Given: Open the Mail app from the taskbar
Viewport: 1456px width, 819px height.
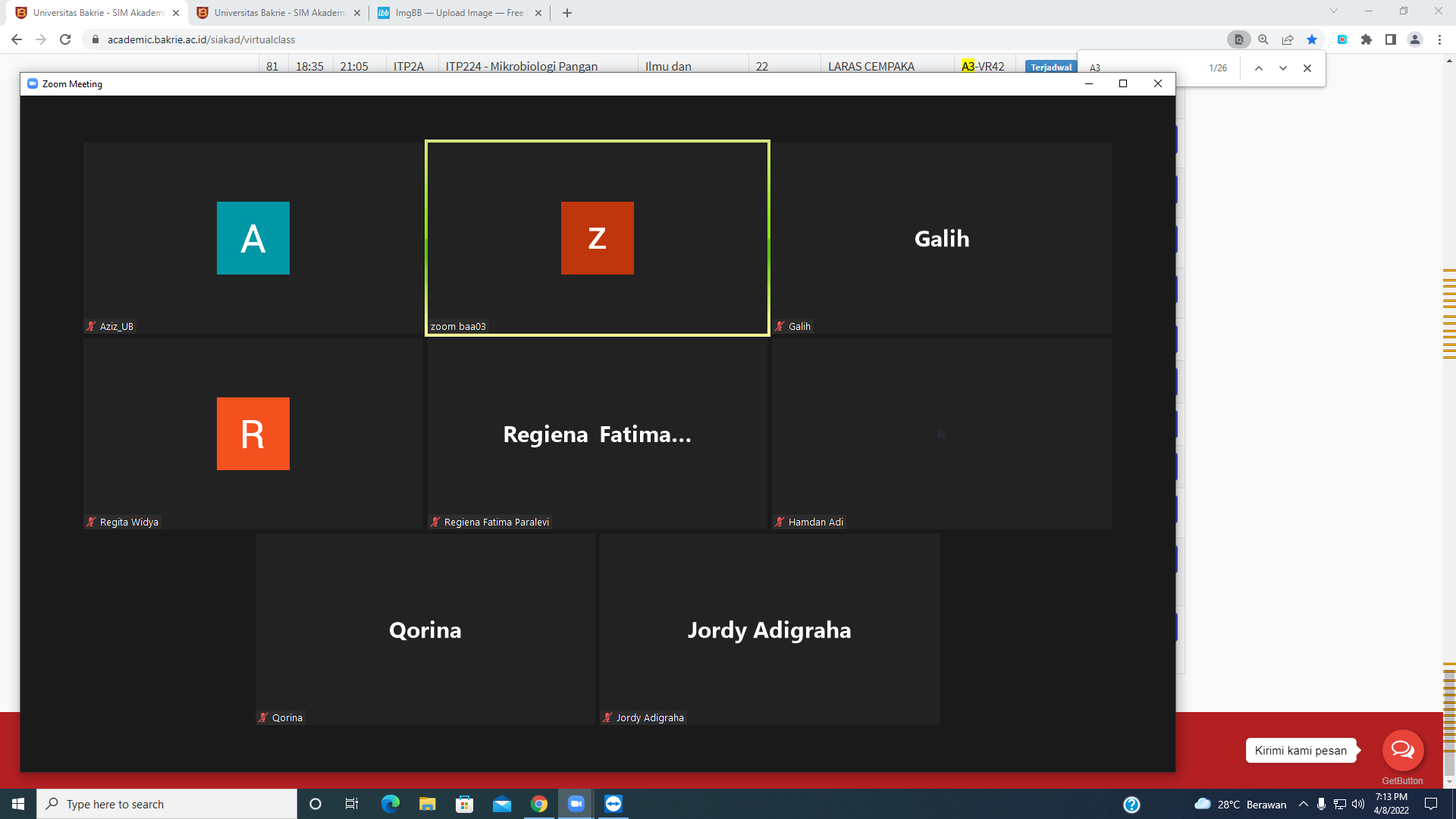Looking at the screenshot, I should click(501, 804).
